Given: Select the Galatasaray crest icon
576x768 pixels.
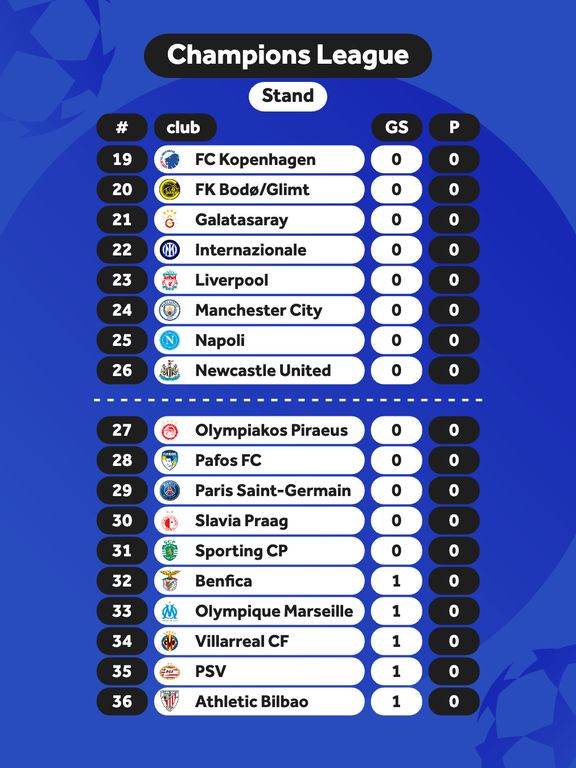Looking at the screenshot, I should [170, 220].
